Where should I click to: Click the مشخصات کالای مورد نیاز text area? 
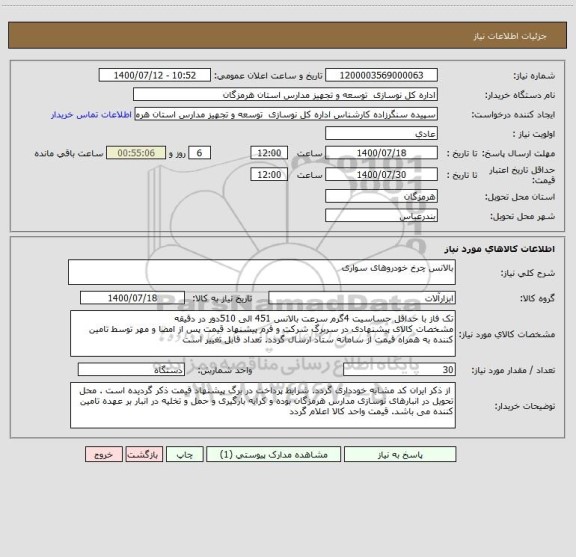click(263, 334)
